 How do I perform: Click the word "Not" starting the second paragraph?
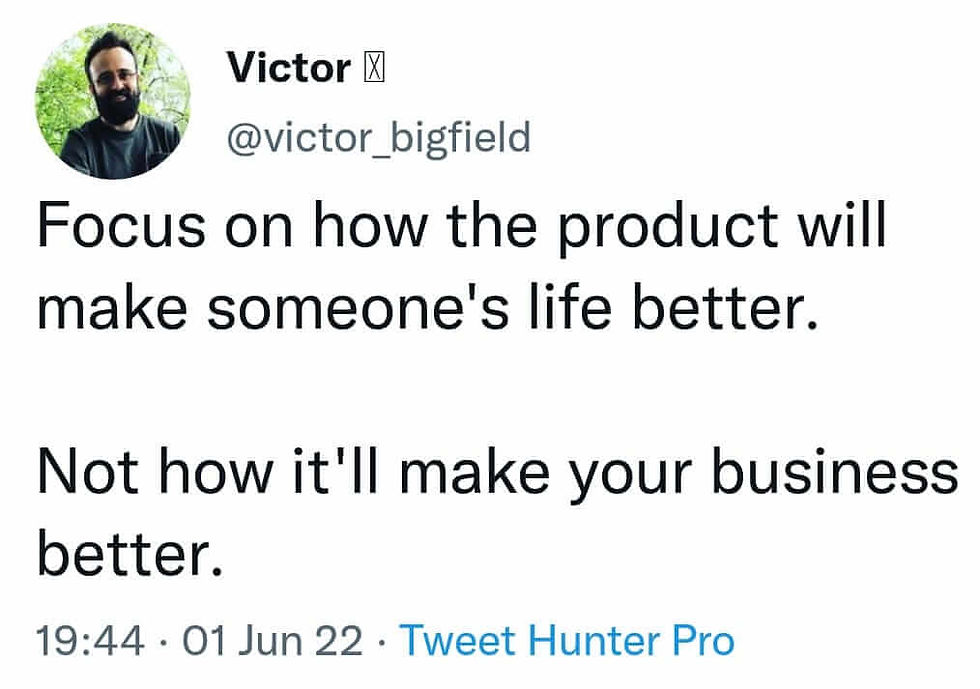click(88, 471)
